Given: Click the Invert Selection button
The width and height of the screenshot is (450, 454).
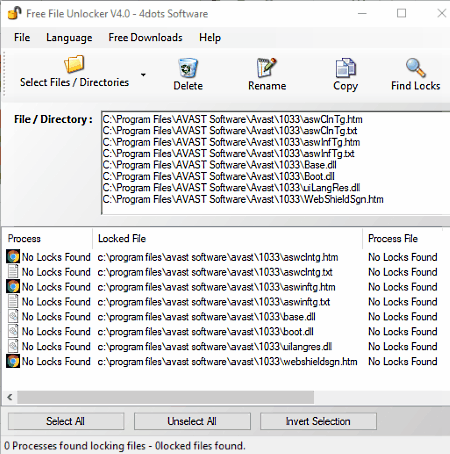Looking at the screenshot, I should [x=318, y=421].
